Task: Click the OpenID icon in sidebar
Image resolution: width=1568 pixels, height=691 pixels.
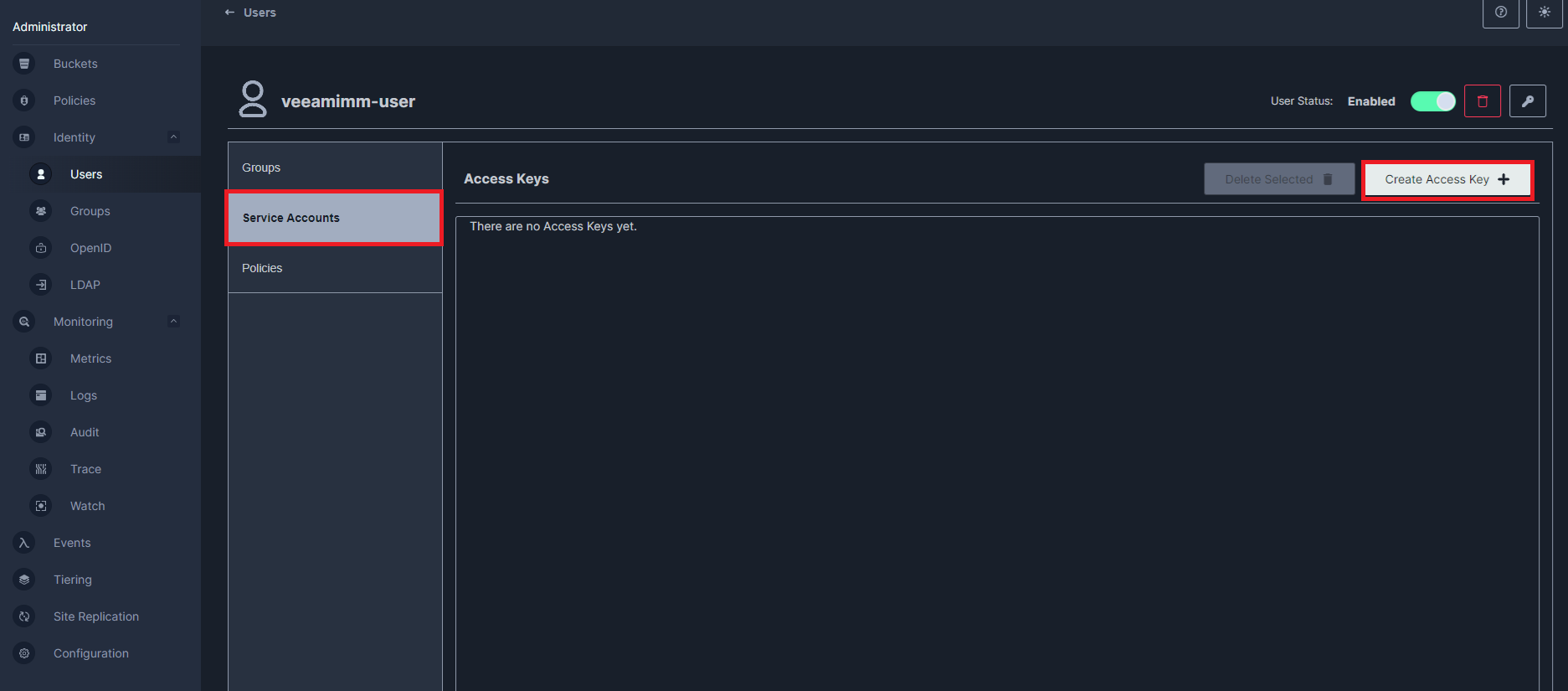Action: click(x=41, y=248)
